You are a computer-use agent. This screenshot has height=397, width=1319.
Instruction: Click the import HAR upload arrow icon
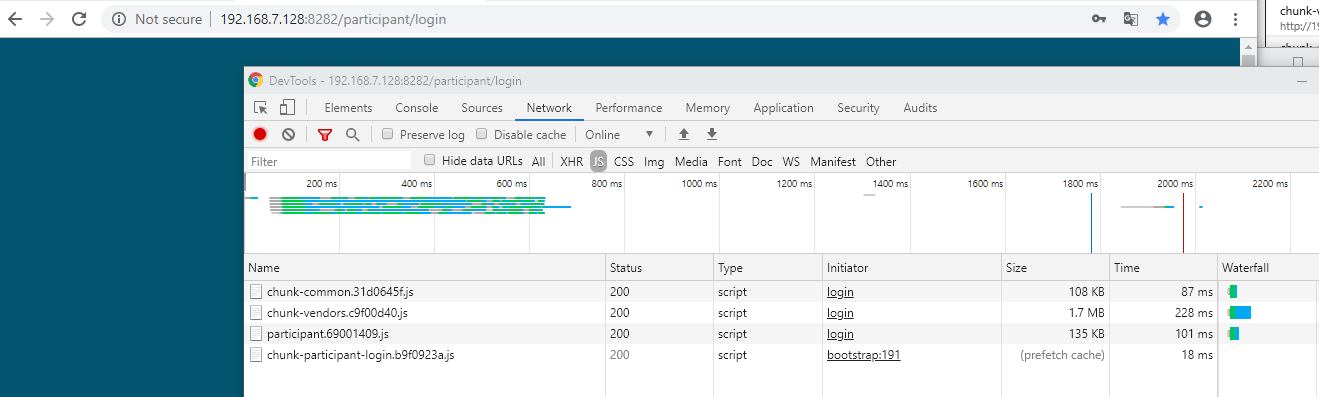click(x=684, y=134)
